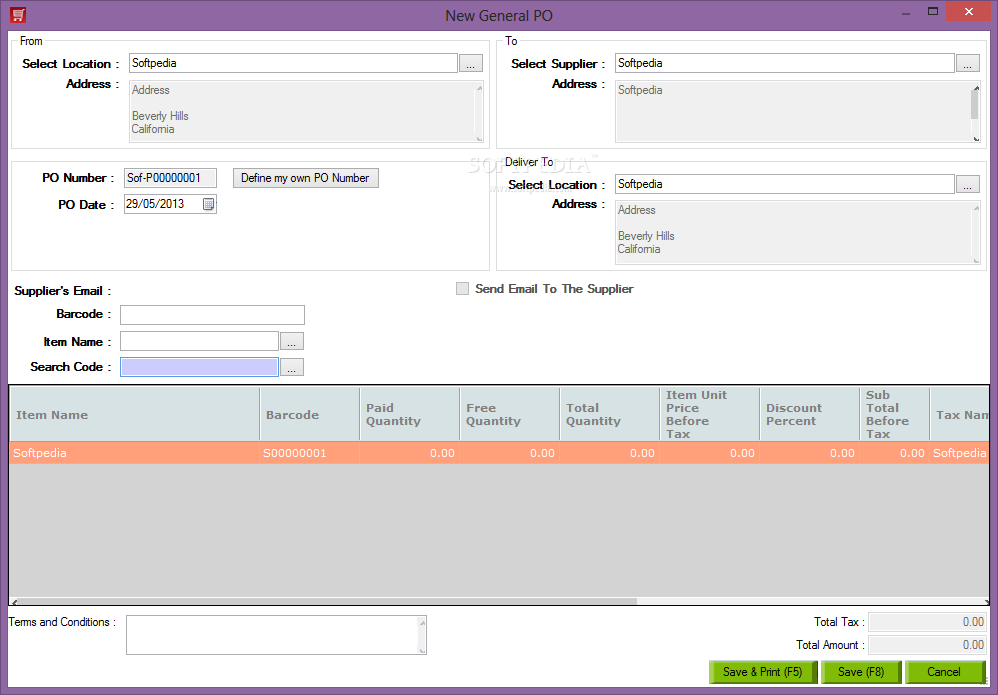Sort by Item Name column header
Image resolution: width=998 pixels, height=695 pixels.
click(134, 414)
